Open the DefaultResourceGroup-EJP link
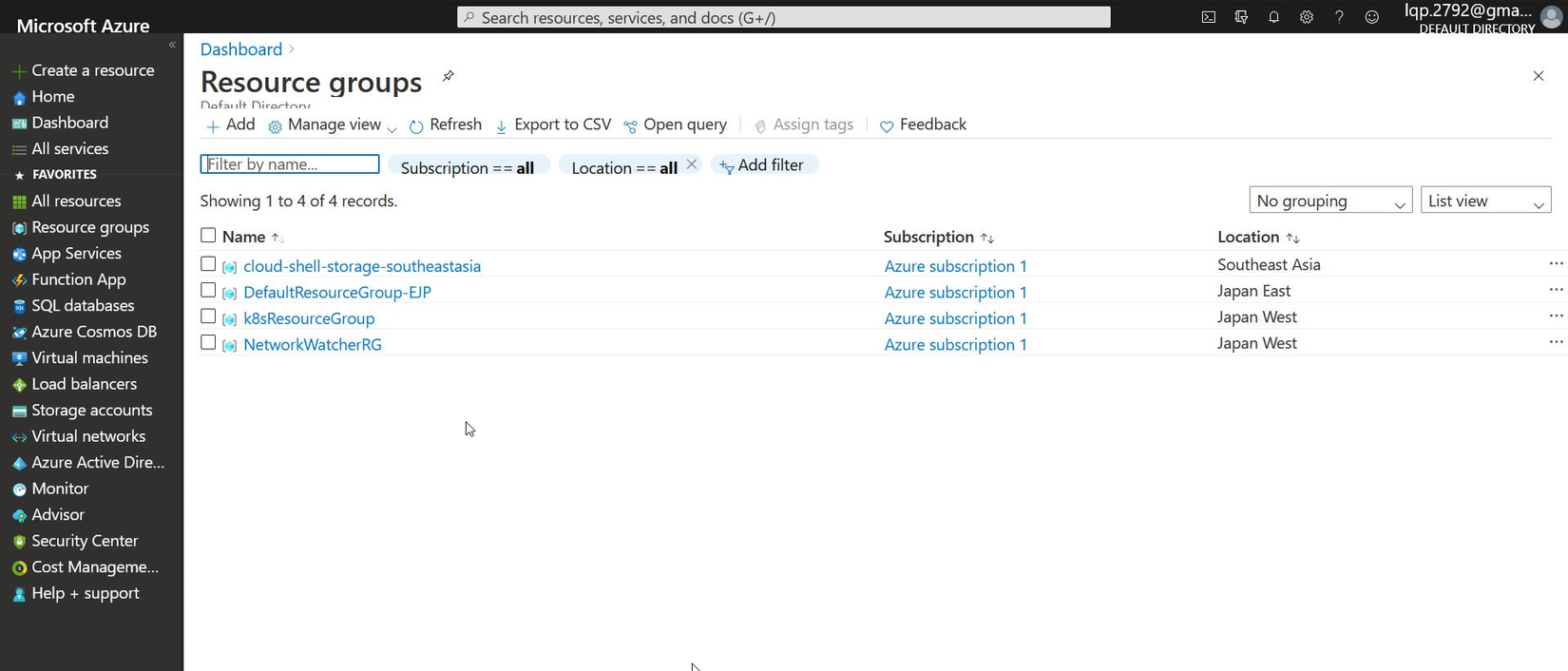 [337, 293]
